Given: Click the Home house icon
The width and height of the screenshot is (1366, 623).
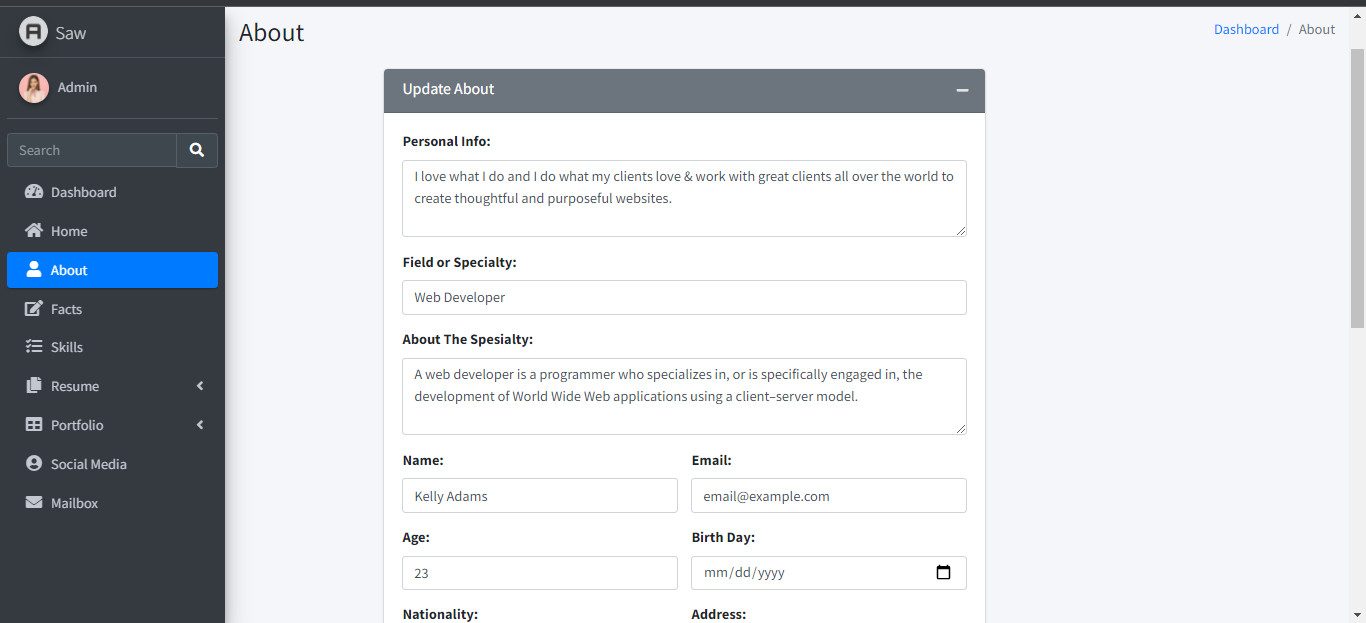Looking at the screenshot, I should tap(34, 231).
